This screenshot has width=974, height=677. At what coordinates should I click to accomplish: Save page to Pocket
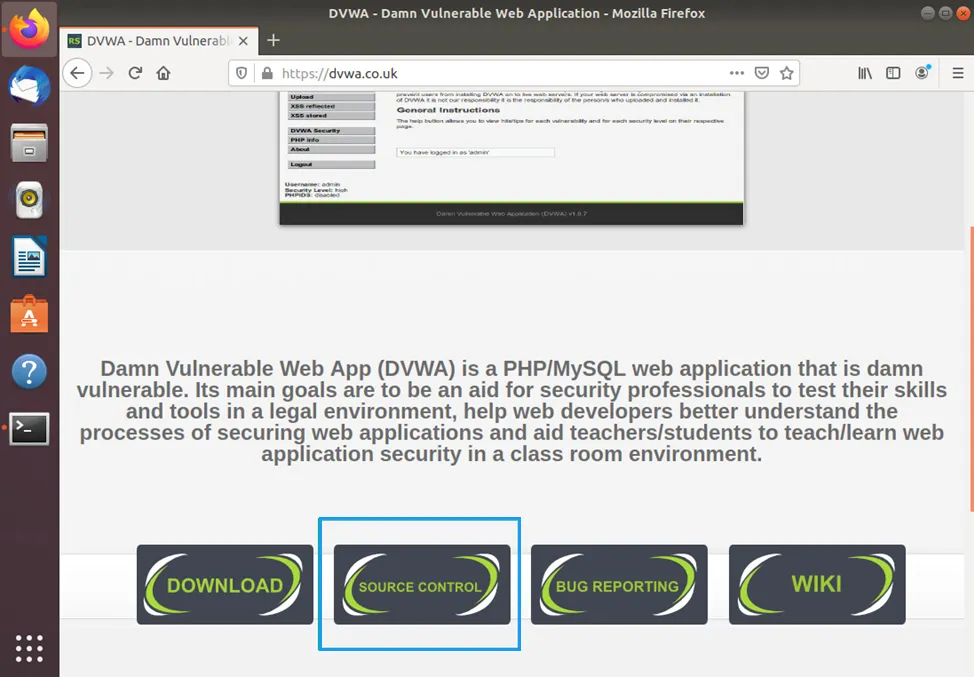762,73
